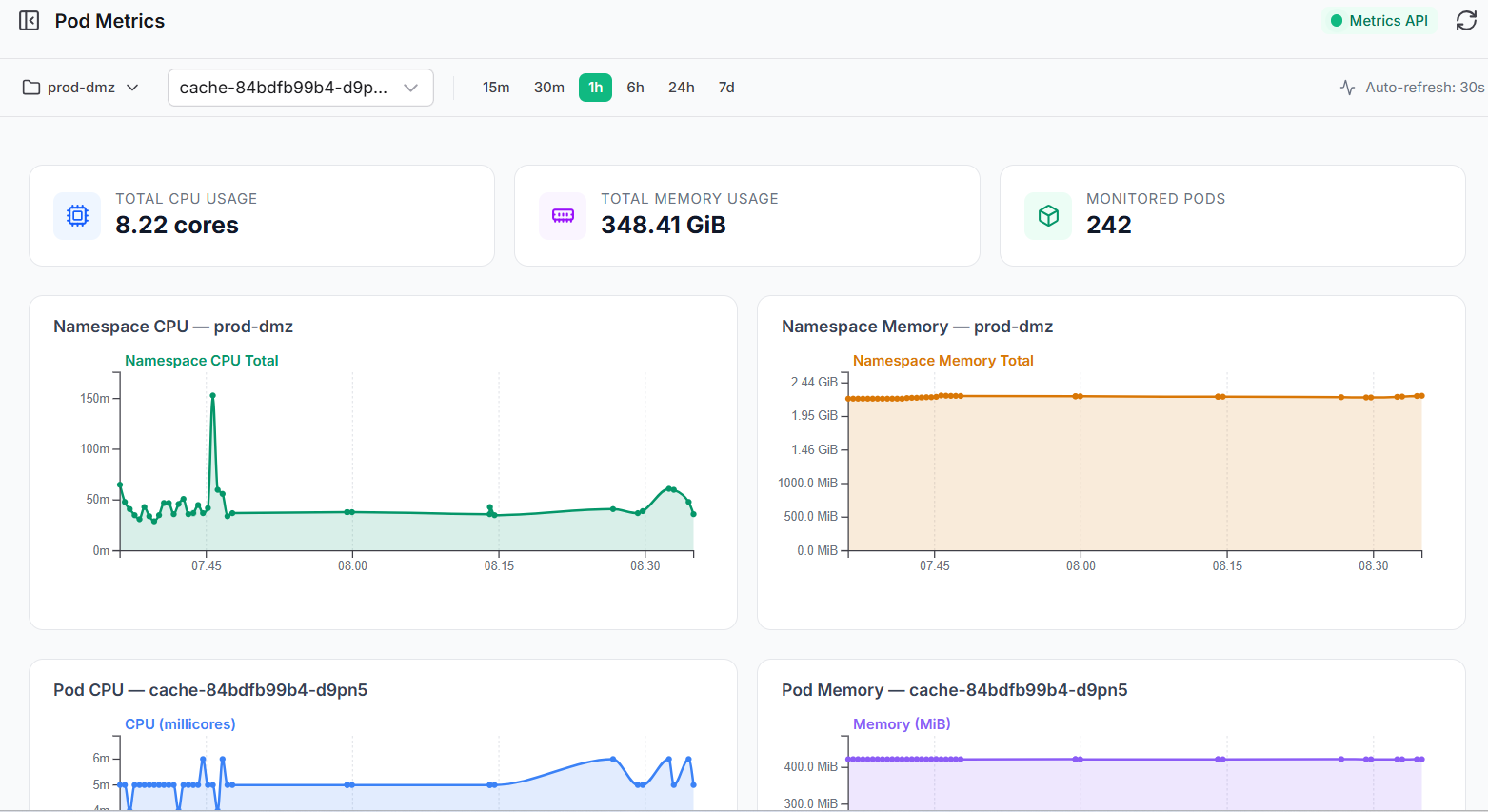Click the 50m CPU axis label

98,500
